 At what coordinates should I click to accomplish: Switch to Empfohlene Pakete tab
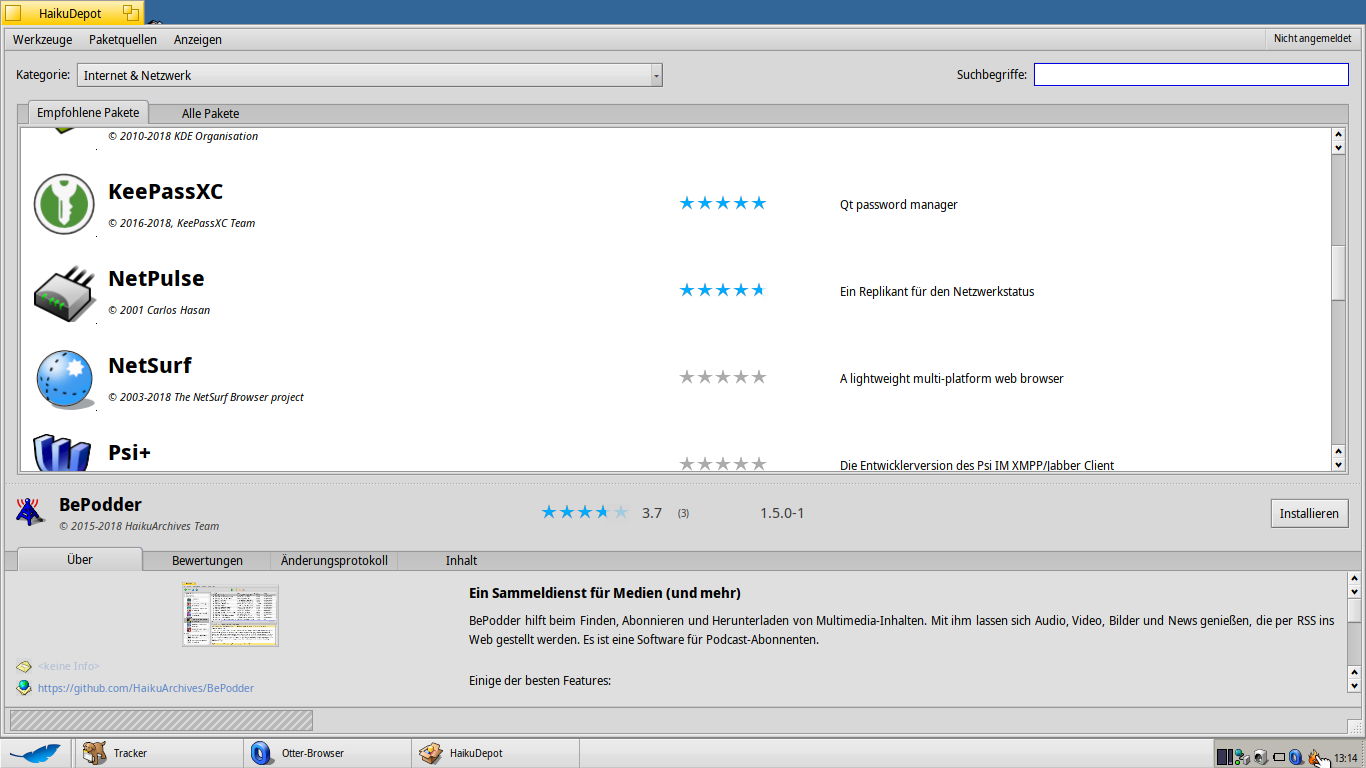(x=88, y=113)
